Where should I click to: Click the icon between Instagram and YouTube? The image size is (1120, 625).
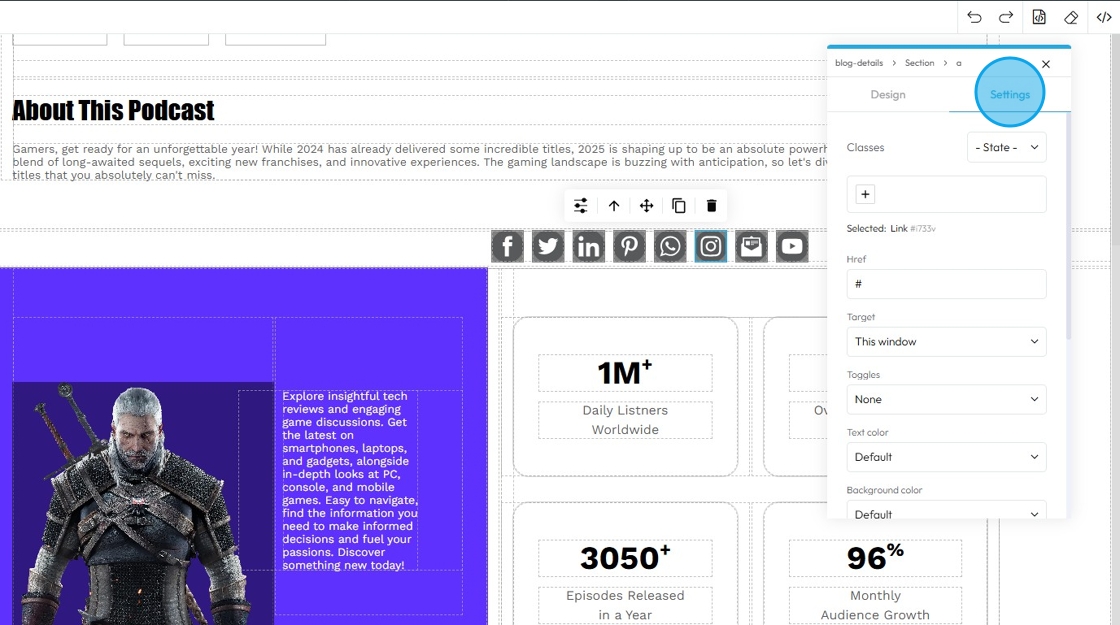pyautogui.click(x=751, y=246)
